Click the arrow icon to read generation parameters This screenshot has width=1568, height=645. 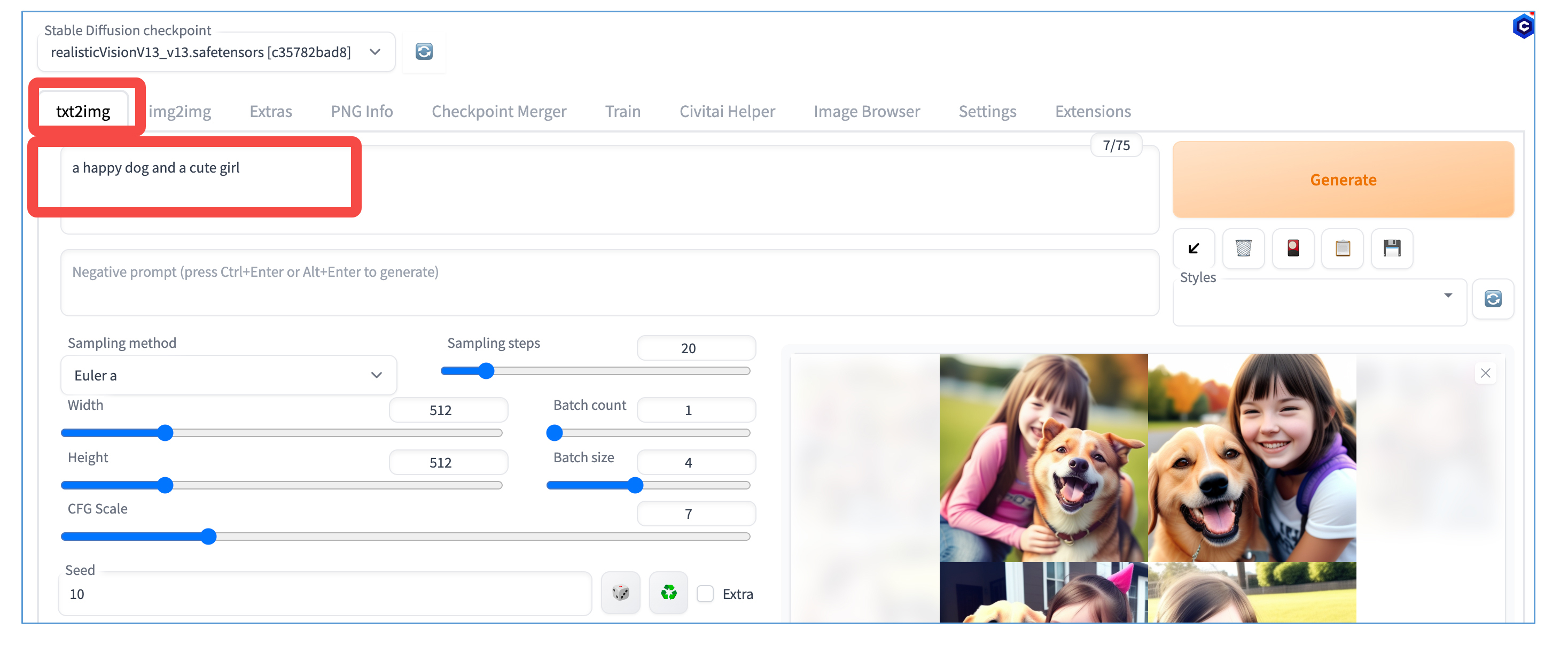(1193, 248)
